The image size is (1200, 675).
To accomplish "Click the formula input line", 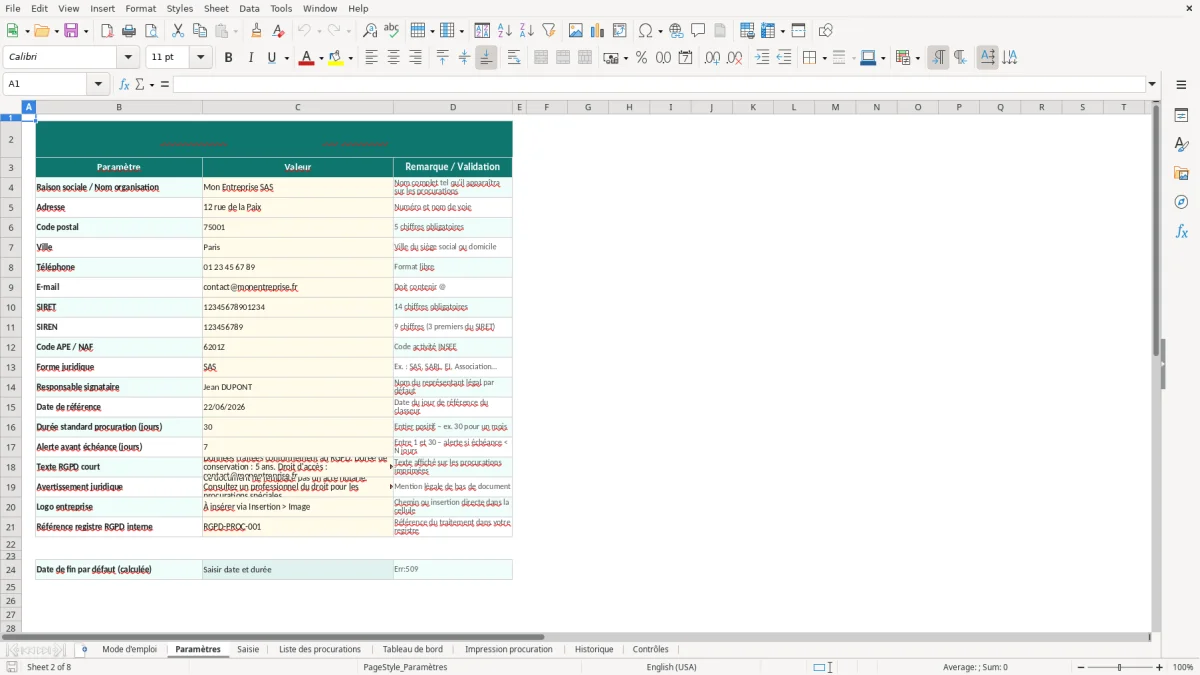I will 658,84.
